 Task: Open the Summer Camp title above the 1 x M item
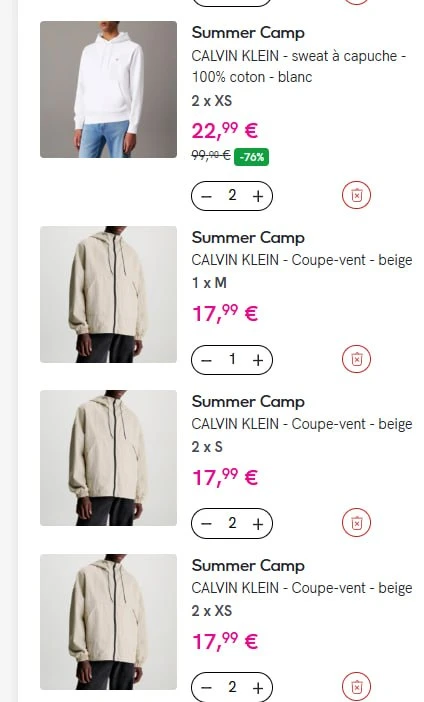248,237
